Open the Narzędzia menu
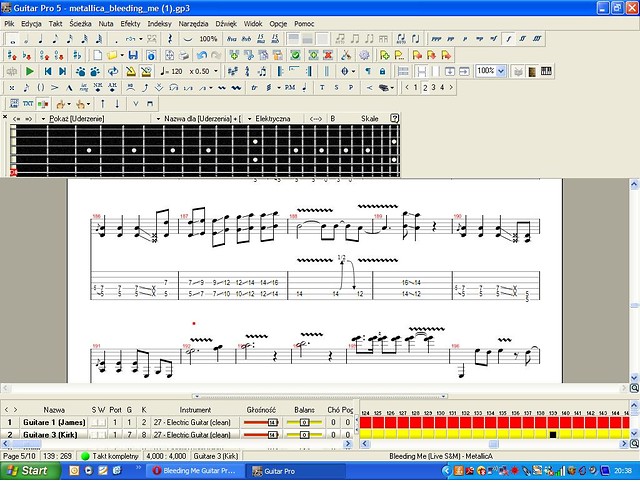The image size is (640, 500). click(x=193, y=24)
